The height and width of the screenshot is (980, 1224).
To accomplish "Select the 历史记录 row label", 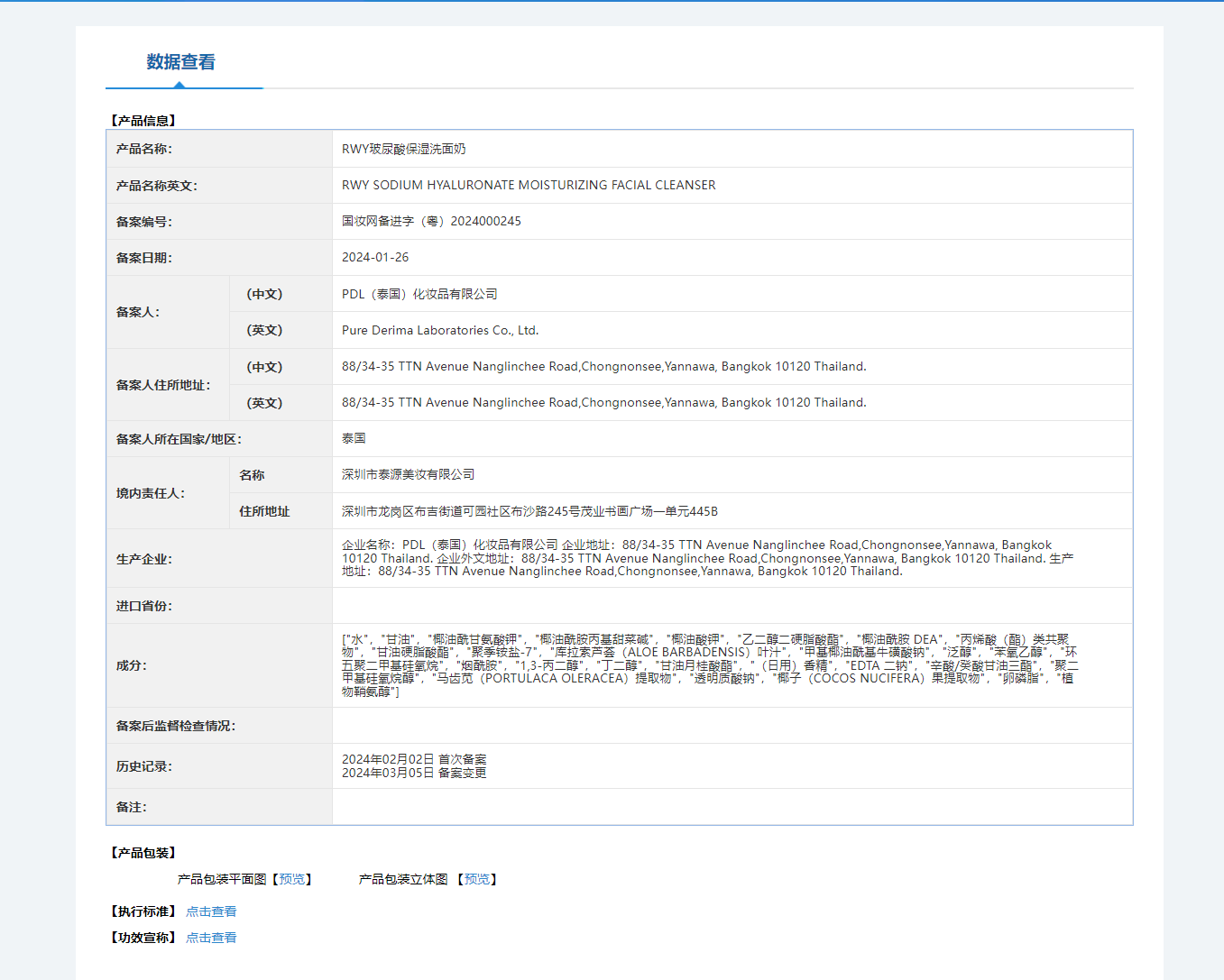I will tap(144, 766).
